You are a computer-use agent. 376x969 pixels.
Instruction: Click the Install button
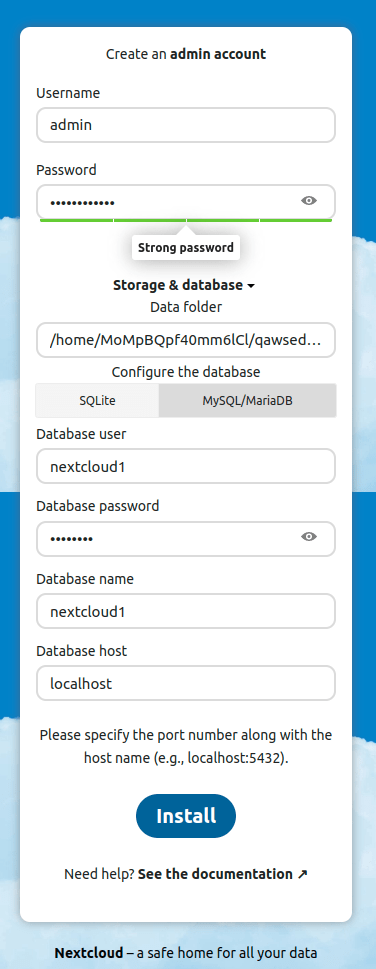click(x=186, y=816)
